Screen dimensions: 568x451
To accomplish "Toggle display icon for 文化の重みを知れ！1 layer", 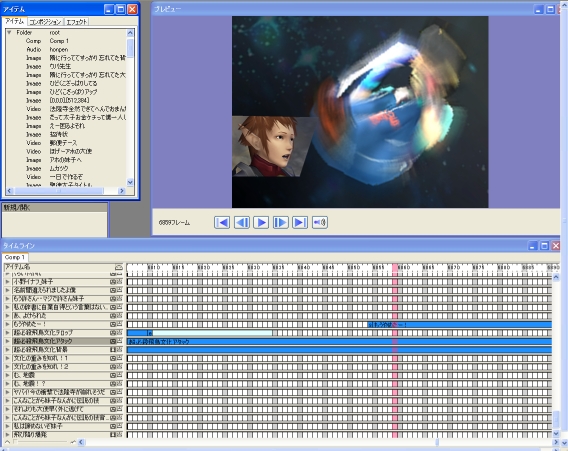I will click(113, 358).
